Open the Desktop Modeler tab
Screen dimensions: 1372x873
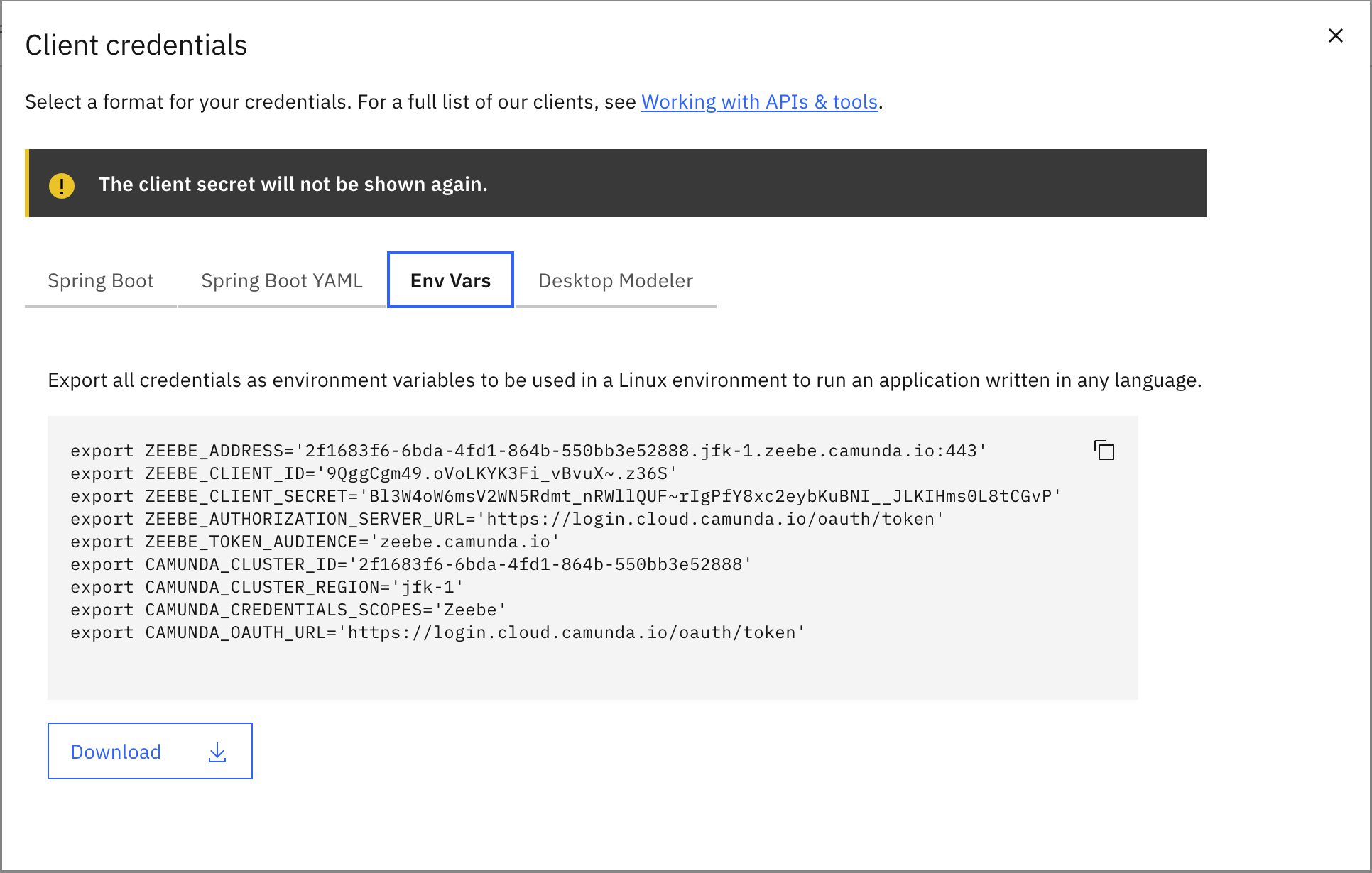pos(615,281)
